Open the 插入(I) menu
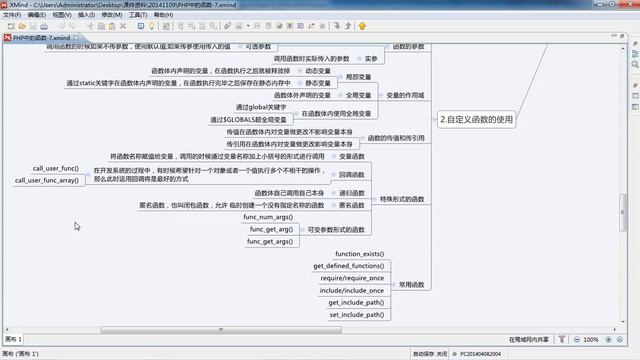 [x=86, y=15]
